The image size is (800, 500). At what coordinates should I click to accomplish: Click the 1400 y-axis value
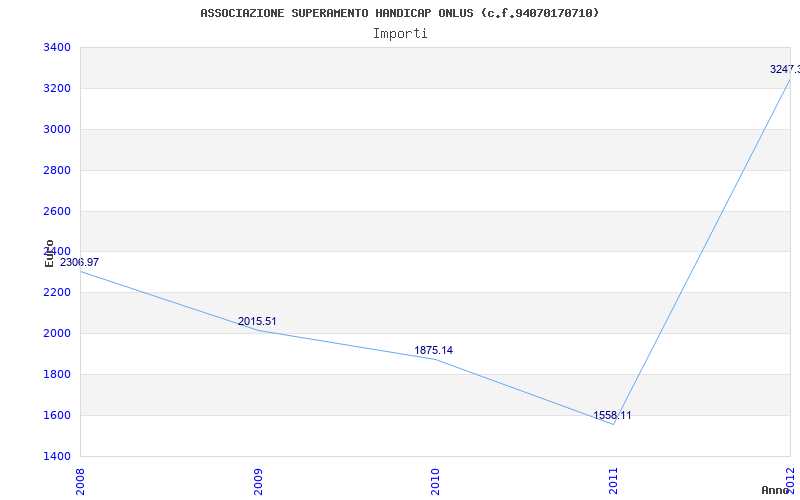tap(57, 456)
